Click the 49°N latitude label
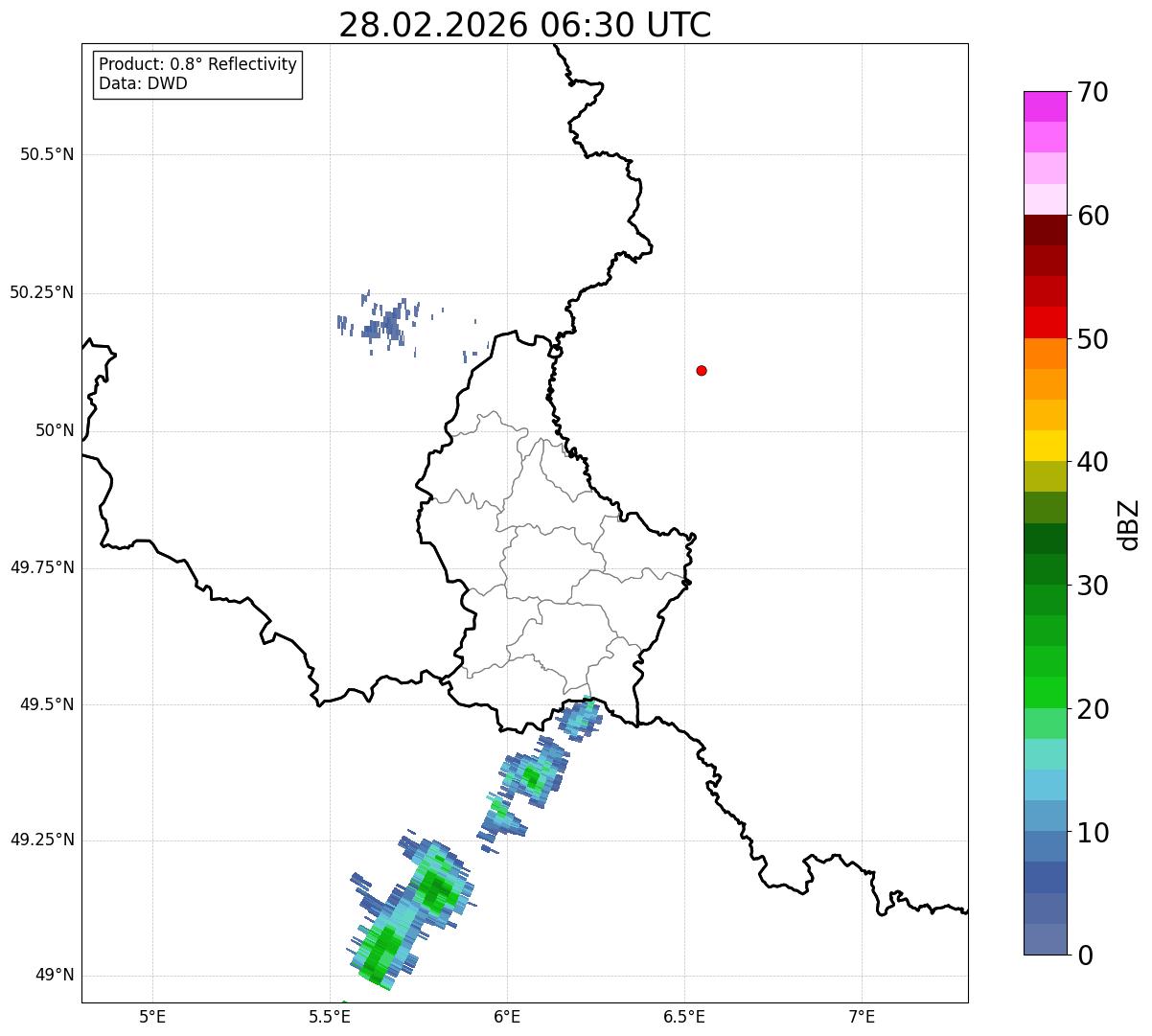This screenshot has width=1152, height=1036. coord(55,976)
